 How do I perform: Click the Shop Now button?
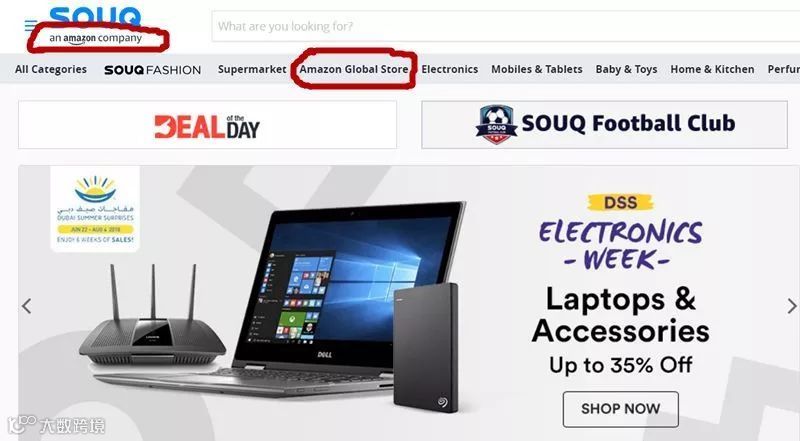620,409
